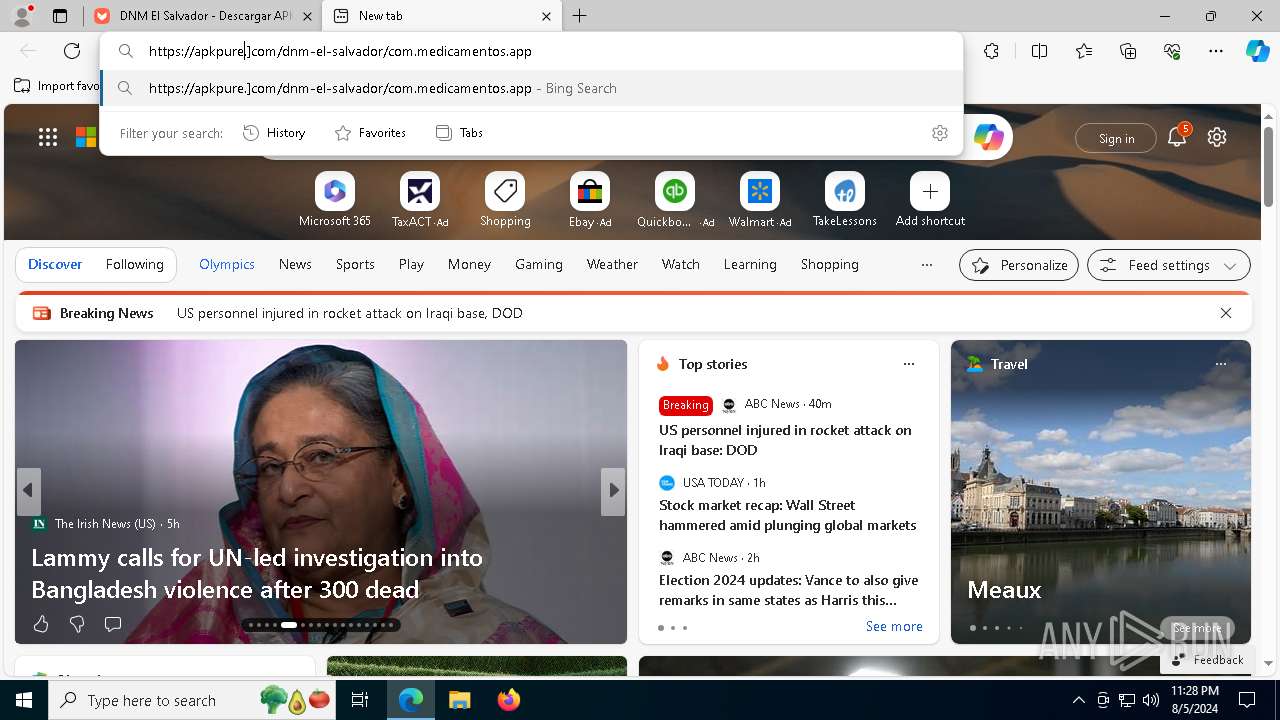Select the Bing Search suggestion row

pyautogui.click(x=531, y=88)
